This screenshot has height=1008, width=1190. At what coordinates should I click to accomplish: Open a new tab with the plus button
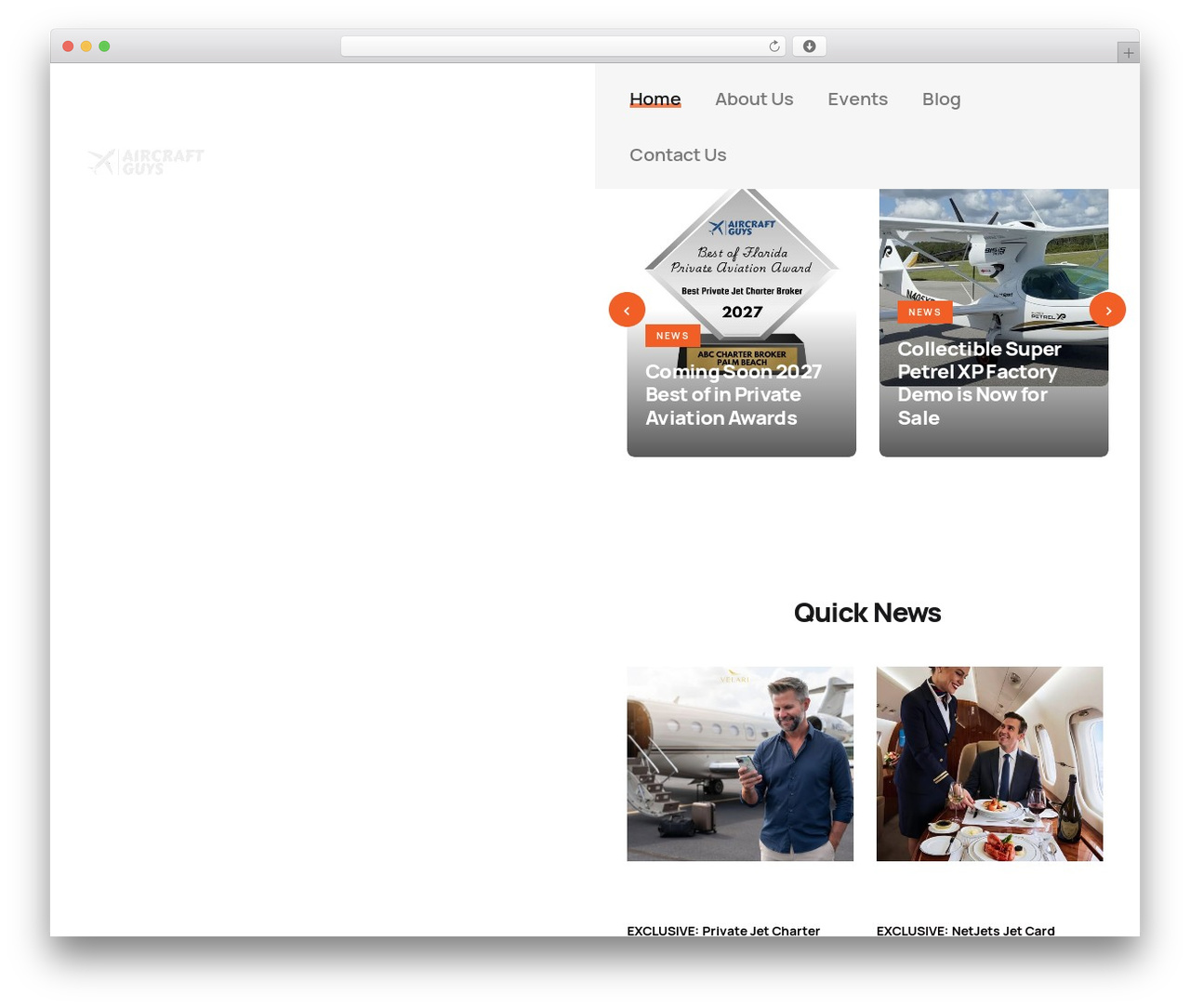coord(1128,53)
